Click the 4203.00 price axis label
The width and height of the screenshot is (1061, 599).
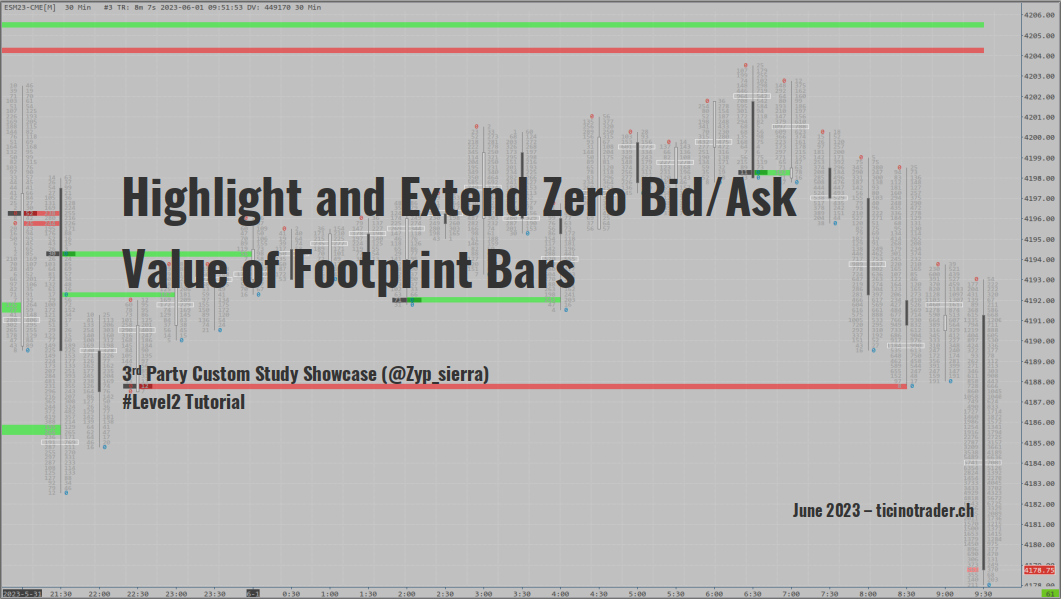1039,76
